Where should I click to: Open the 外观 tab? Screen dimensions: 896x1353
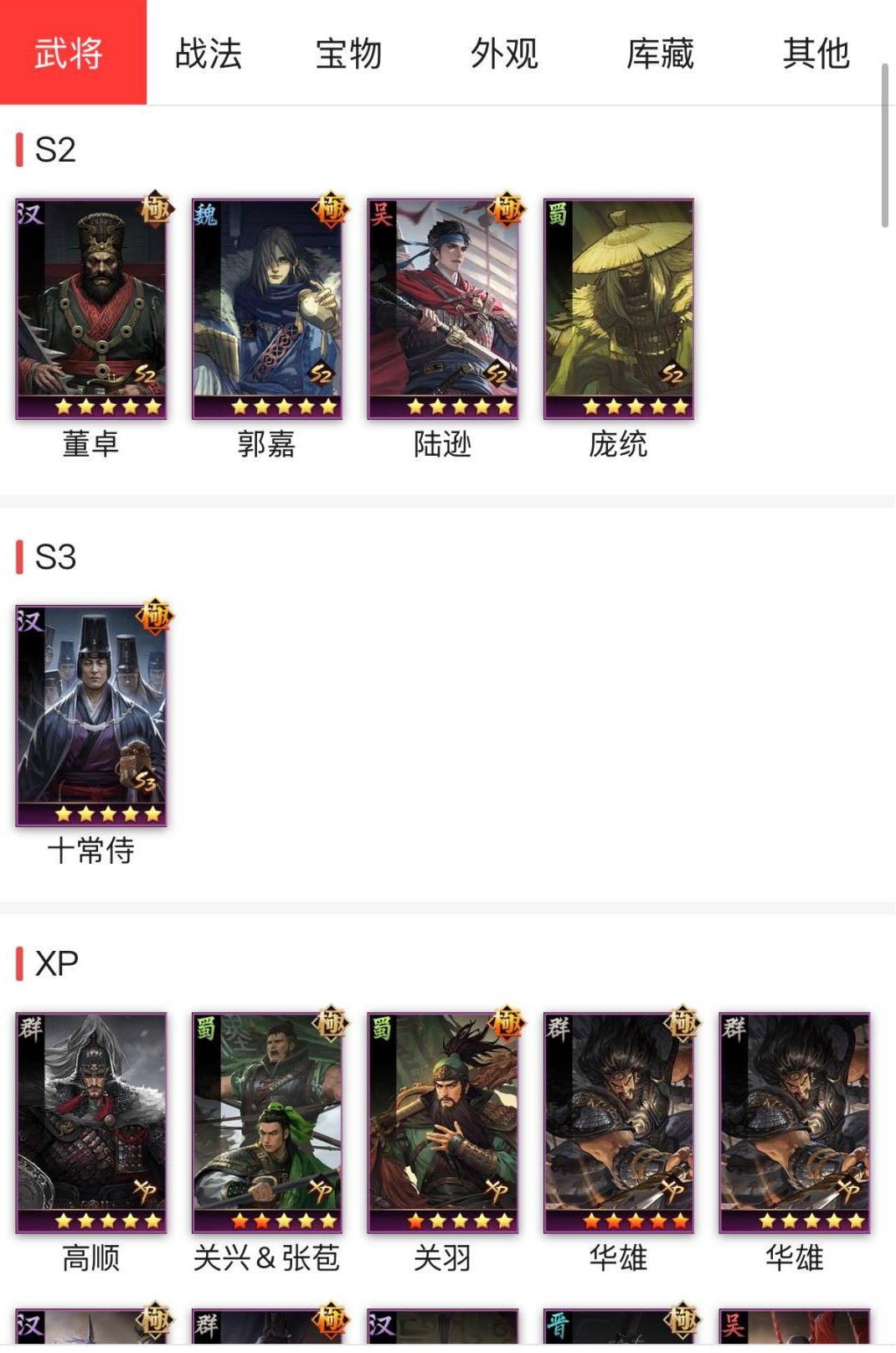pyautogui.click(x=504, y=53)
